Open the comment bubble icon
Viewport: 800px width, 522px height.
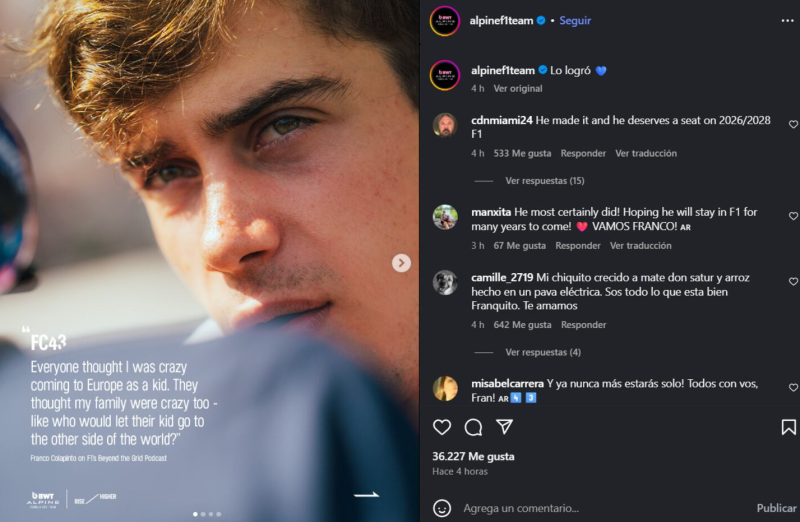(x=473, y=427)
